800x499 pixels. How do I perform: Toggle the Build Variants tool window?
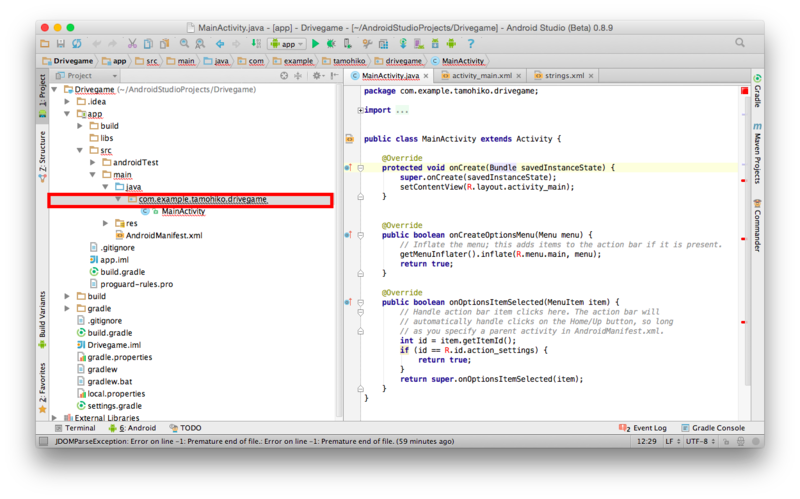pyautogui.click(x=42, y=319)
